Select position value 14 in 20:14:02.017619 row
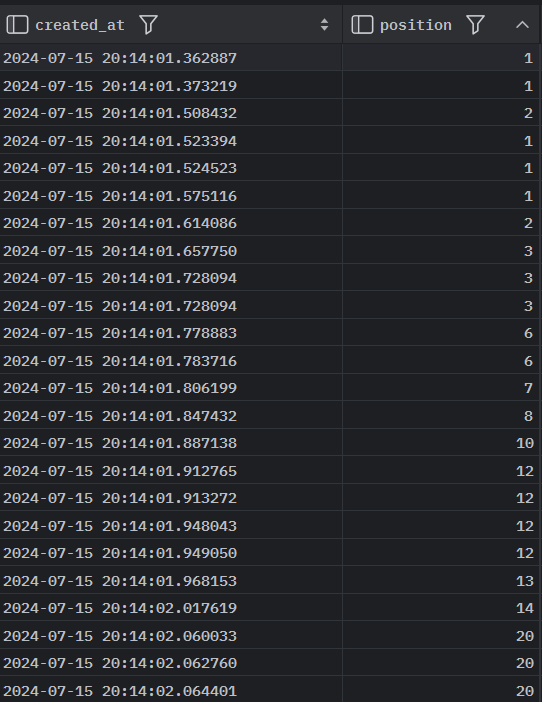 click(441, 608)
